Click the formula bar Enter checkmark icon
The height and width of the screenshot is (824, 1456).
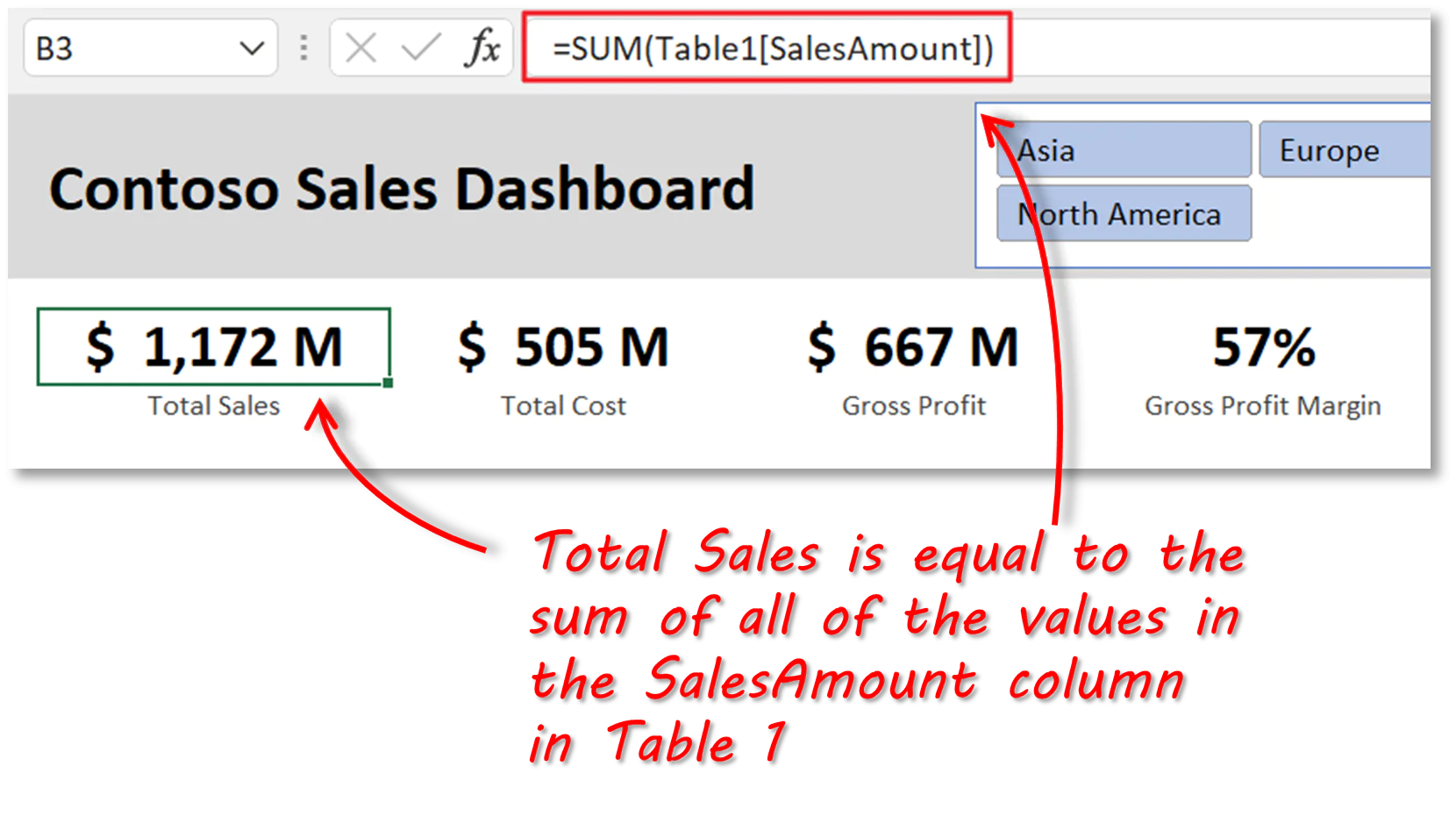(421, 48)
